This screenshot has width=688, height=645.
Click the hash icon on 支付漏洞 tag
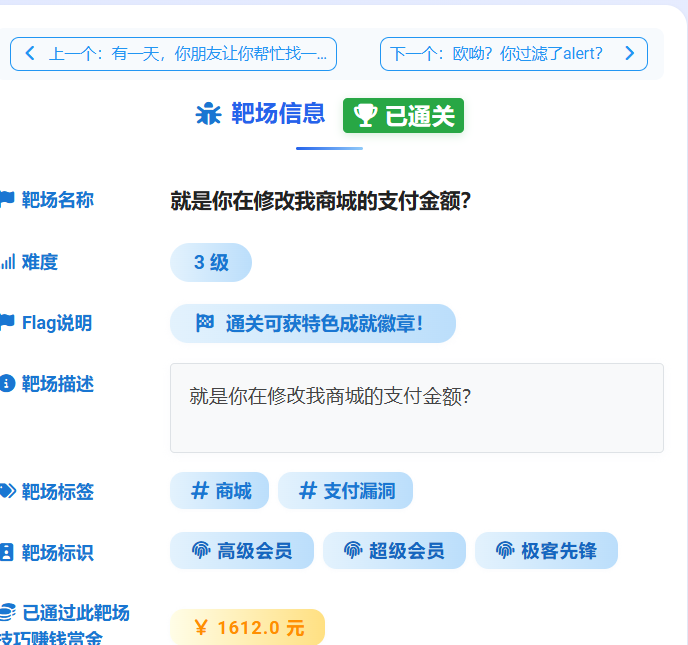click(x=308, y=490)
